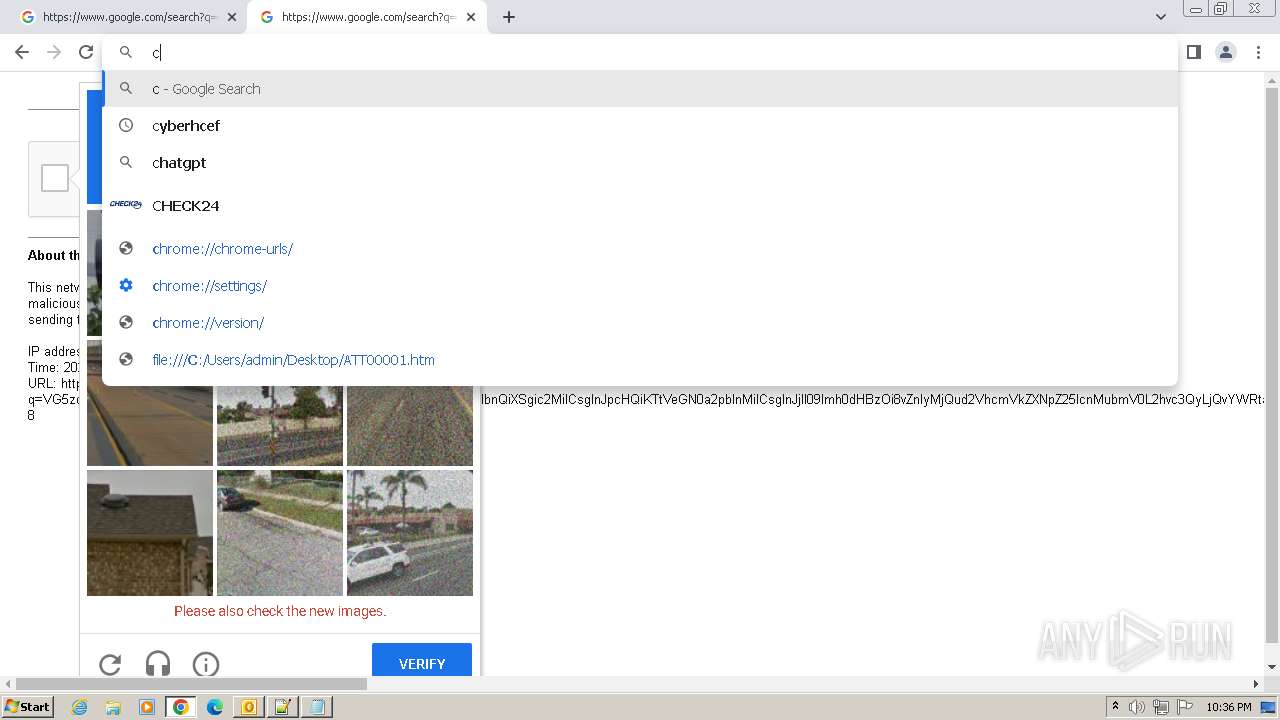The height and width of the screenshot is (720, 1280).
Task: Open Windows Media Player from the taskbar
Action: [147, 707]
